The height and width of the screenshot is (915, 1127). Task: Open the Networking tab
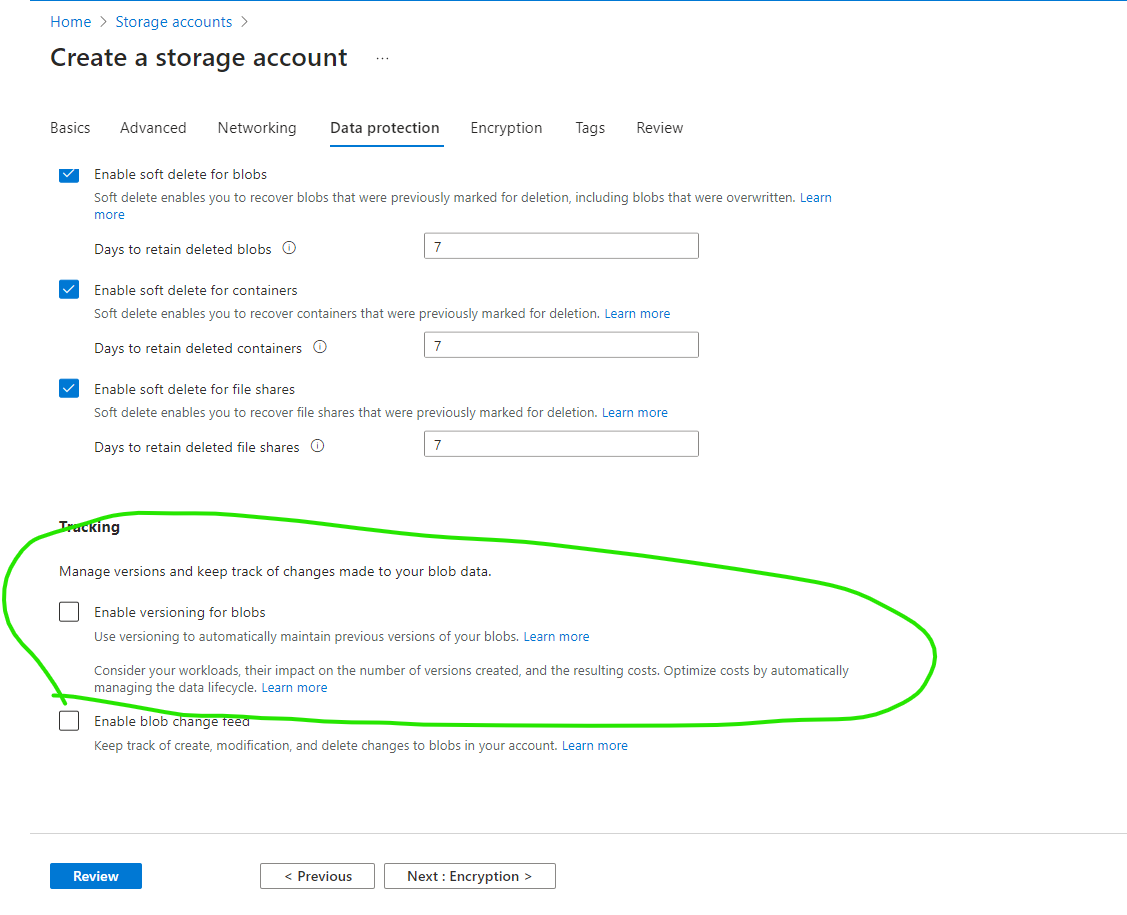[257, 128]
